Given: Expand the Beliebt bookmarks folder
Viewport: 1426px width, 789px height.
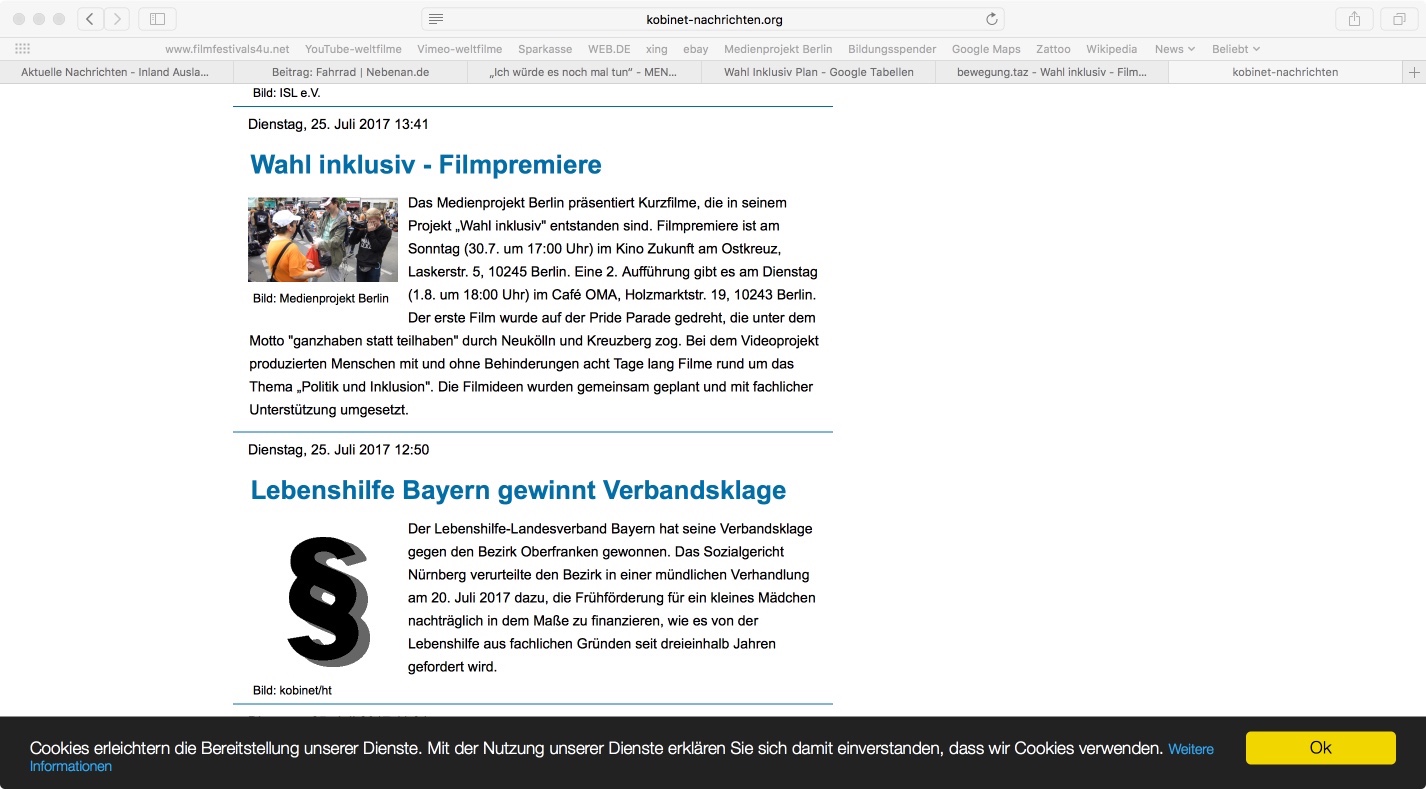Looking at the screenshot, I should click(1236, 49).
